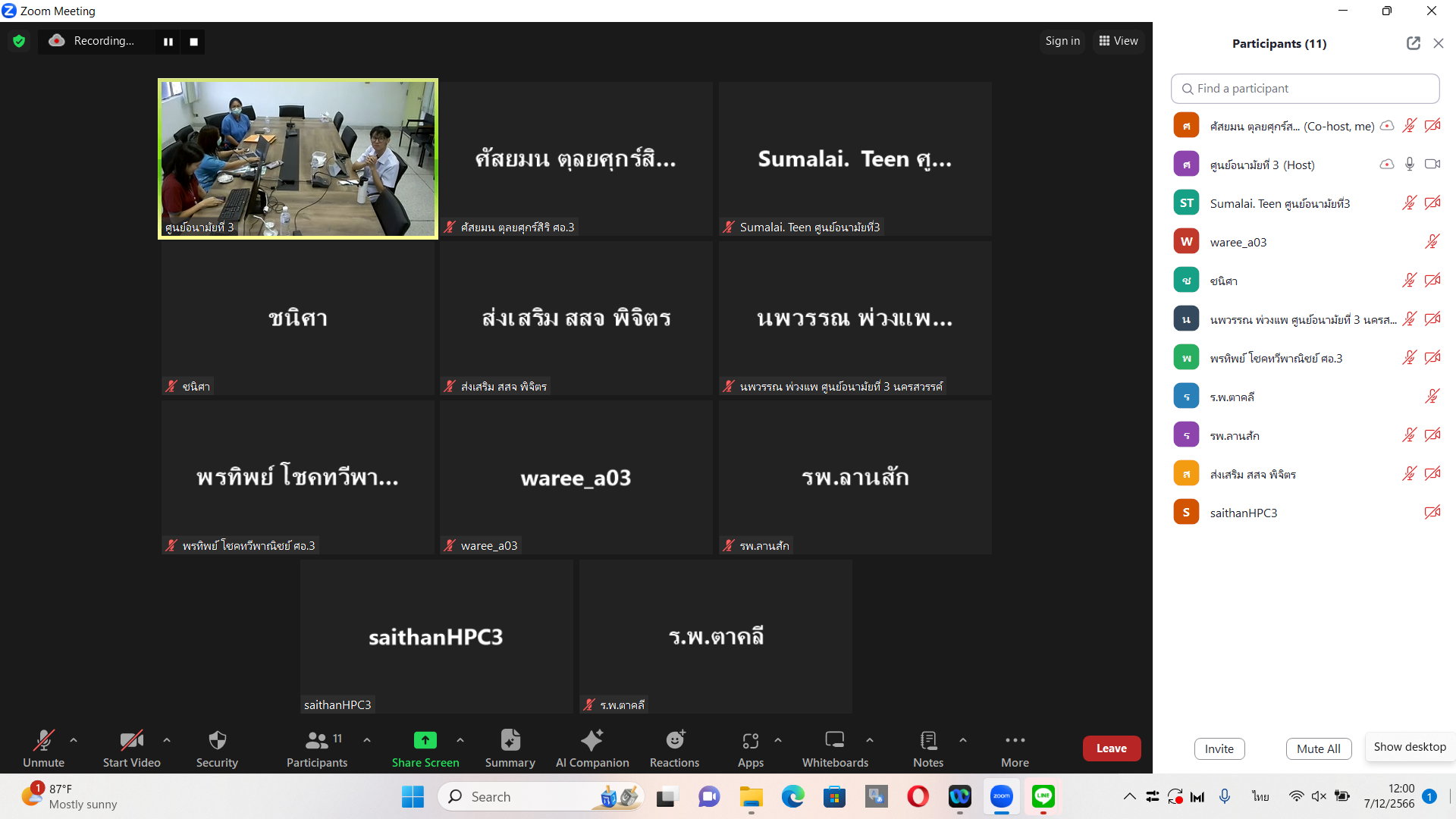Open the Summary tool
The width and height of the screenshot is (1456, 819).
[x=510, y=748]
